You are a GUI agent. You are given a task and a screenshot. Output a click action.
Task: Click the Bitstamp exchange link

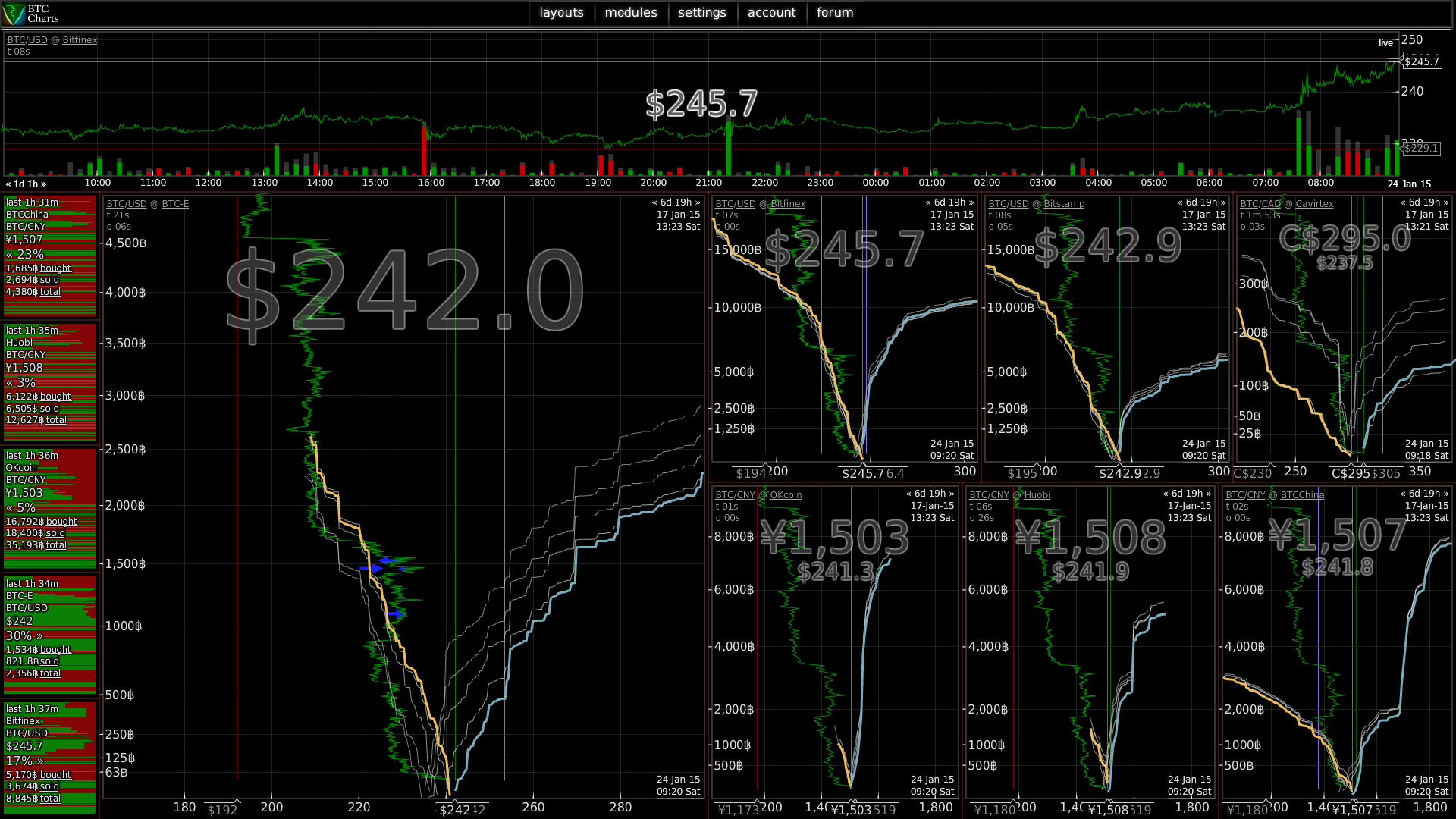(x=1063, y=204)
